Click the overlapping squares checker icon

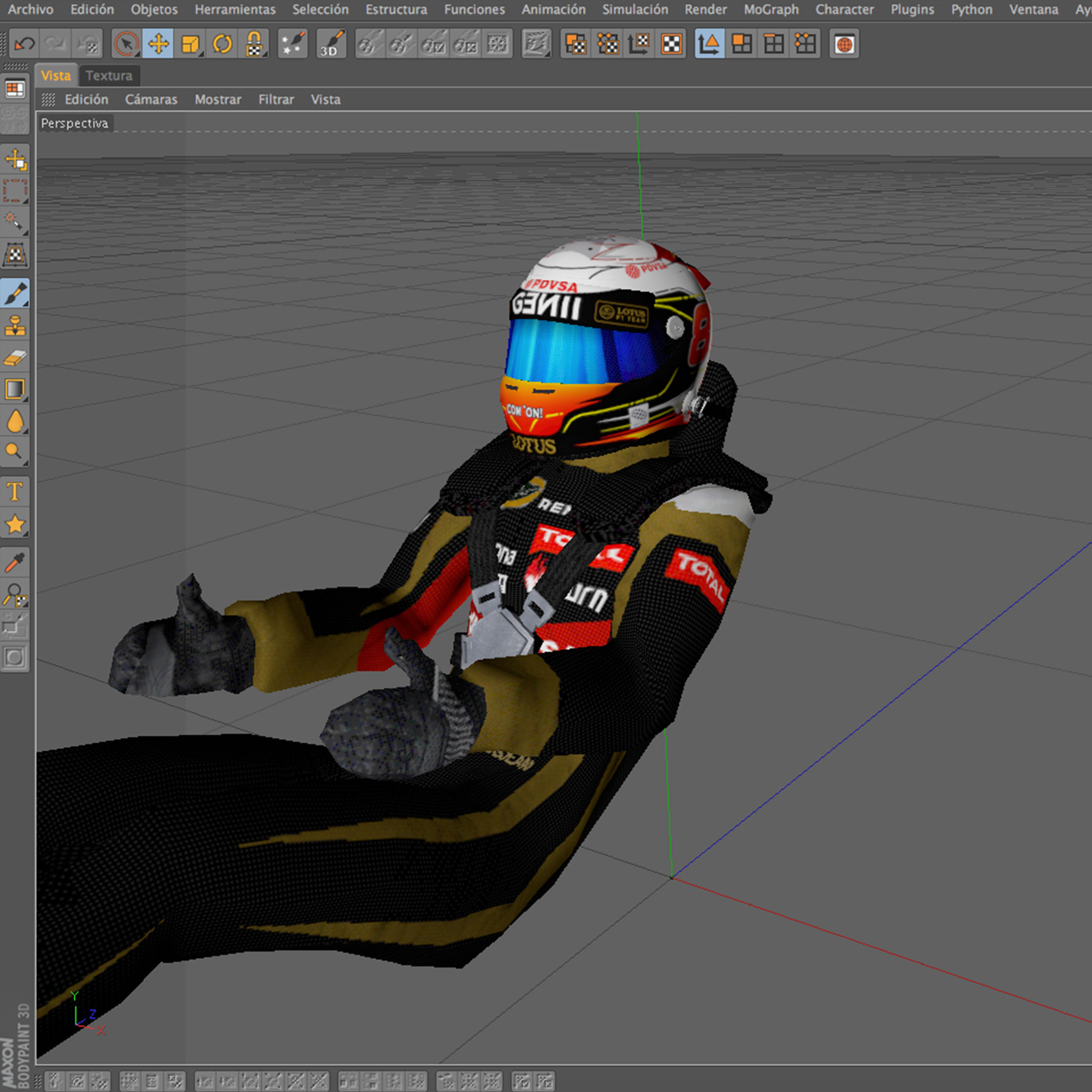tap(575, 44)
